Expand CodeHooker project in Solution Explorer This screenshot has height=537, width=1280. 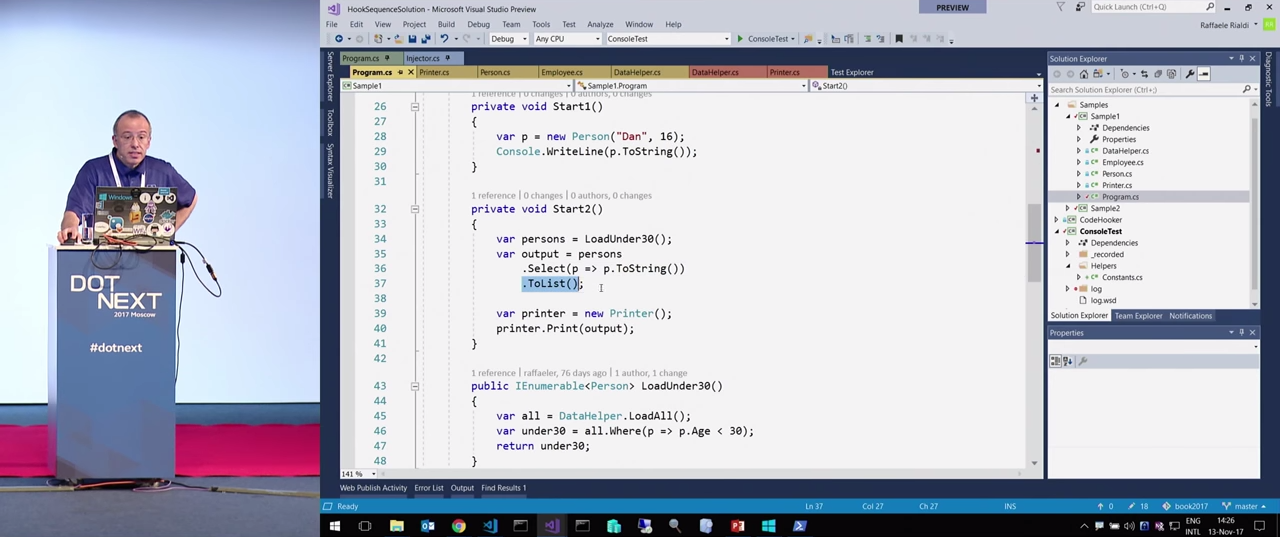coord(1057,220)
